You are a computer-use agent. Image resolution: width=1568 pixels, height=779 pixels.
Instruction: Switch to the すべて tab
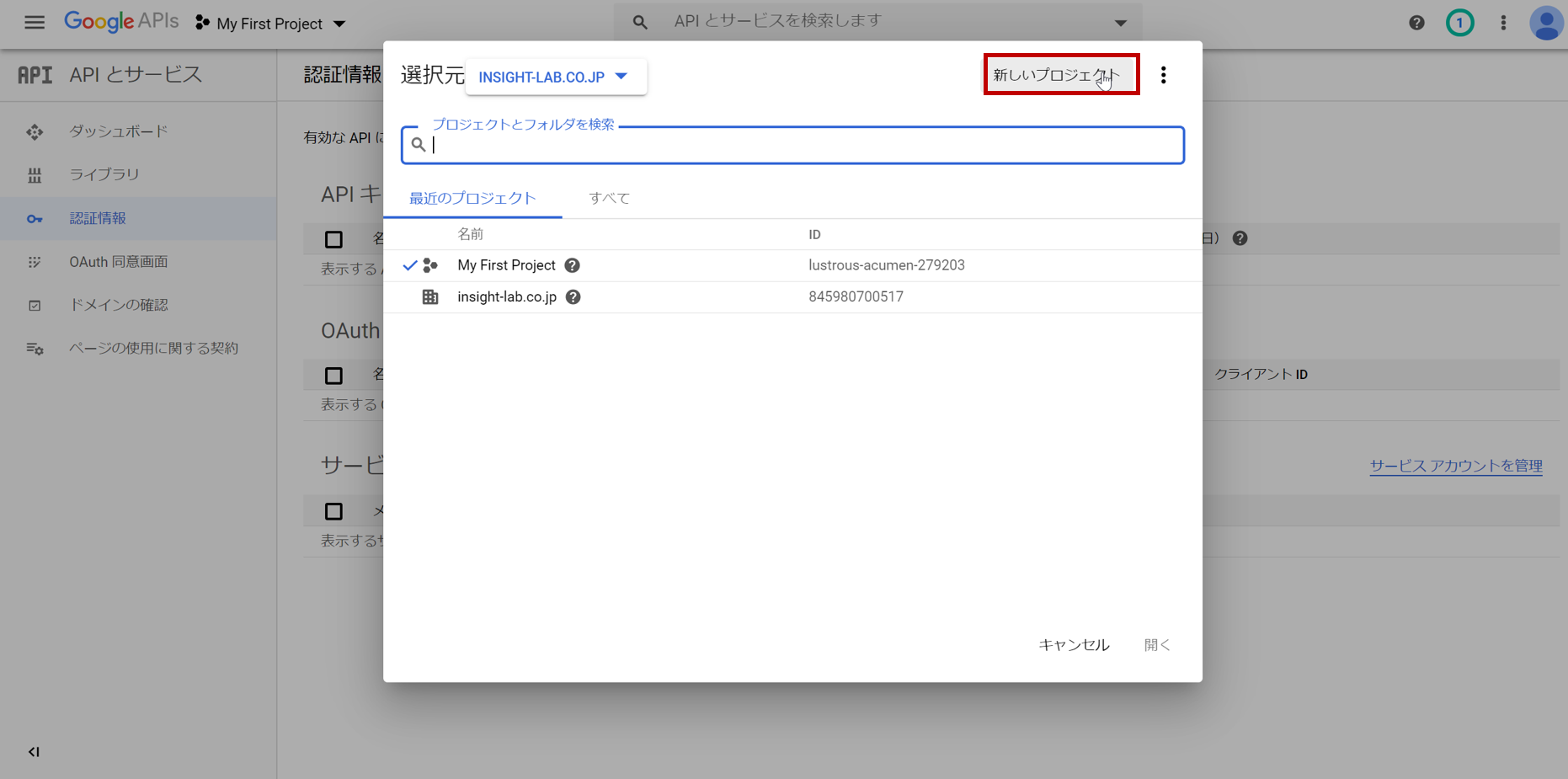pos(609,199)
